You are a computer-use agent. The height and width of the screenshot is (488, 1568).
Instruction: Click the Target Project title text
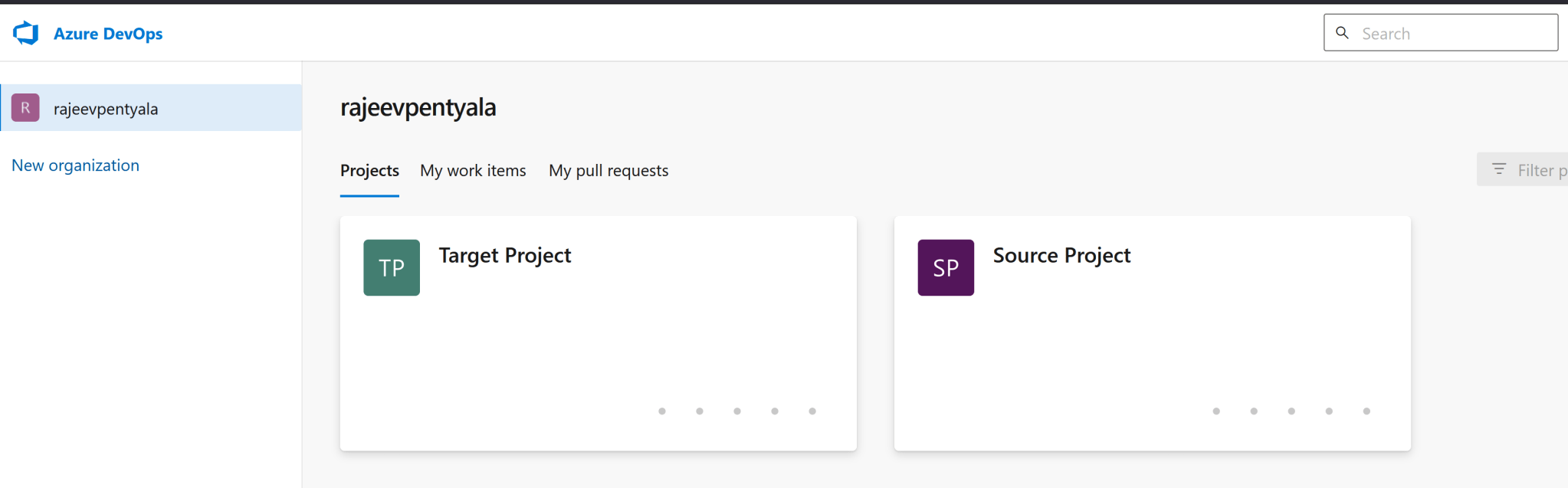point(504,255)
